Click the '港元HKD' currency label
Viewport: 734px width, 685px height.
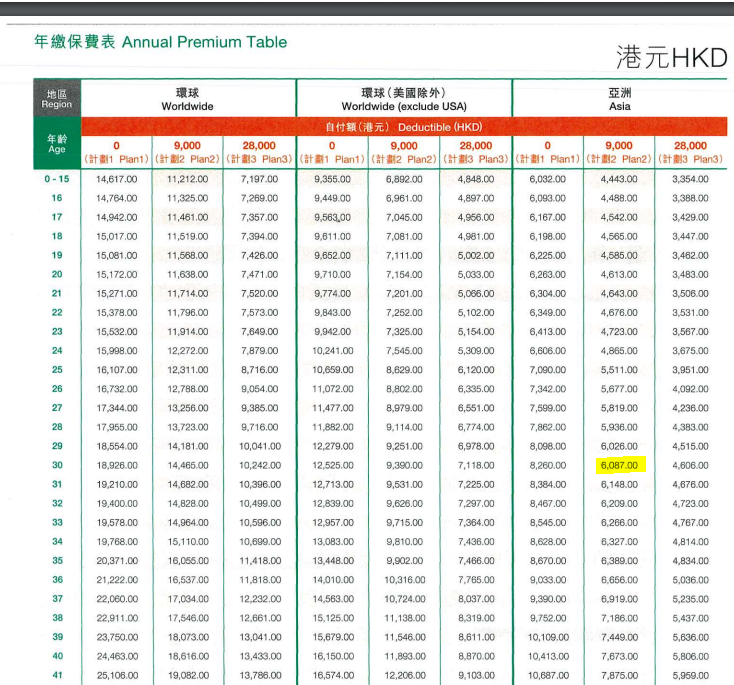pyautogui.click(x=671, y=58)
